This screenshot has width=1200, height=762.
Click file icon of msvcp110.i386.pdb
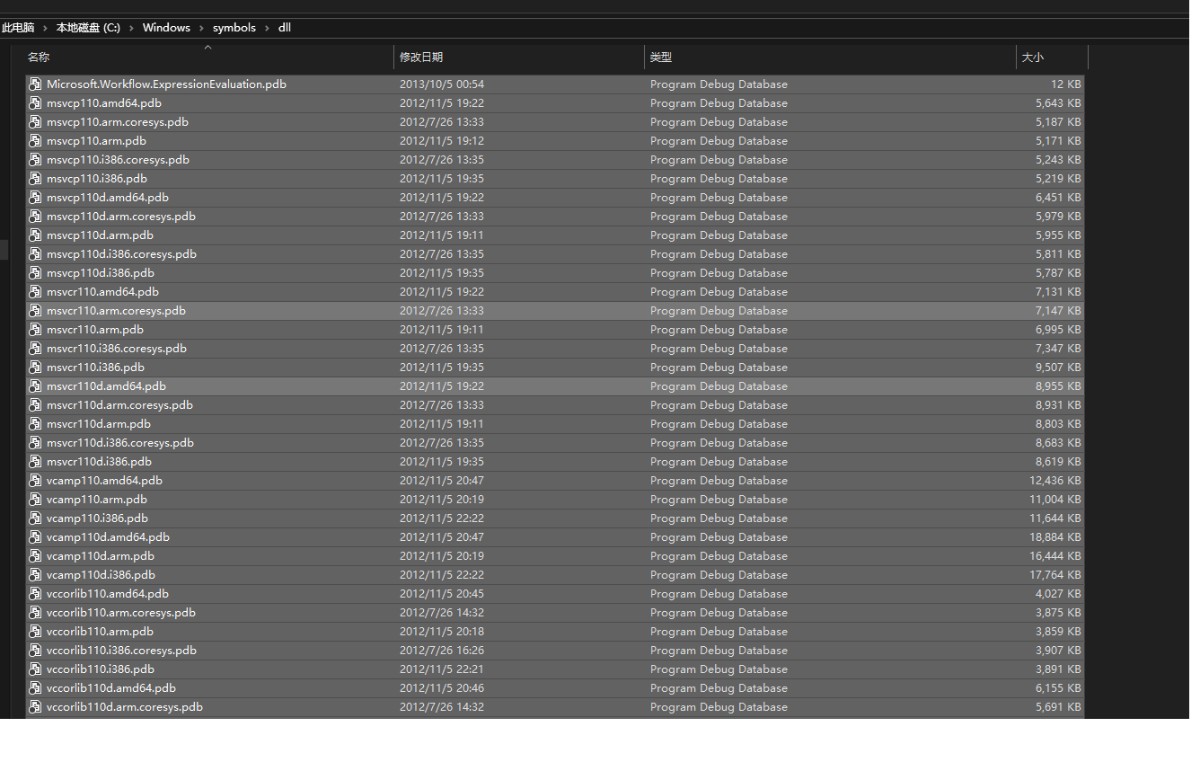point(35,179)
